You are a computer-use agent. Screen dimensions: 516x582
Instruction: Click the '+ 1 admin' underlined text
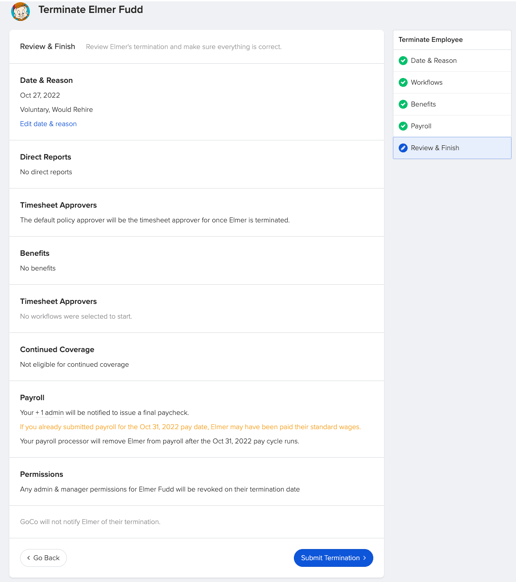click(x=50, y=413)
